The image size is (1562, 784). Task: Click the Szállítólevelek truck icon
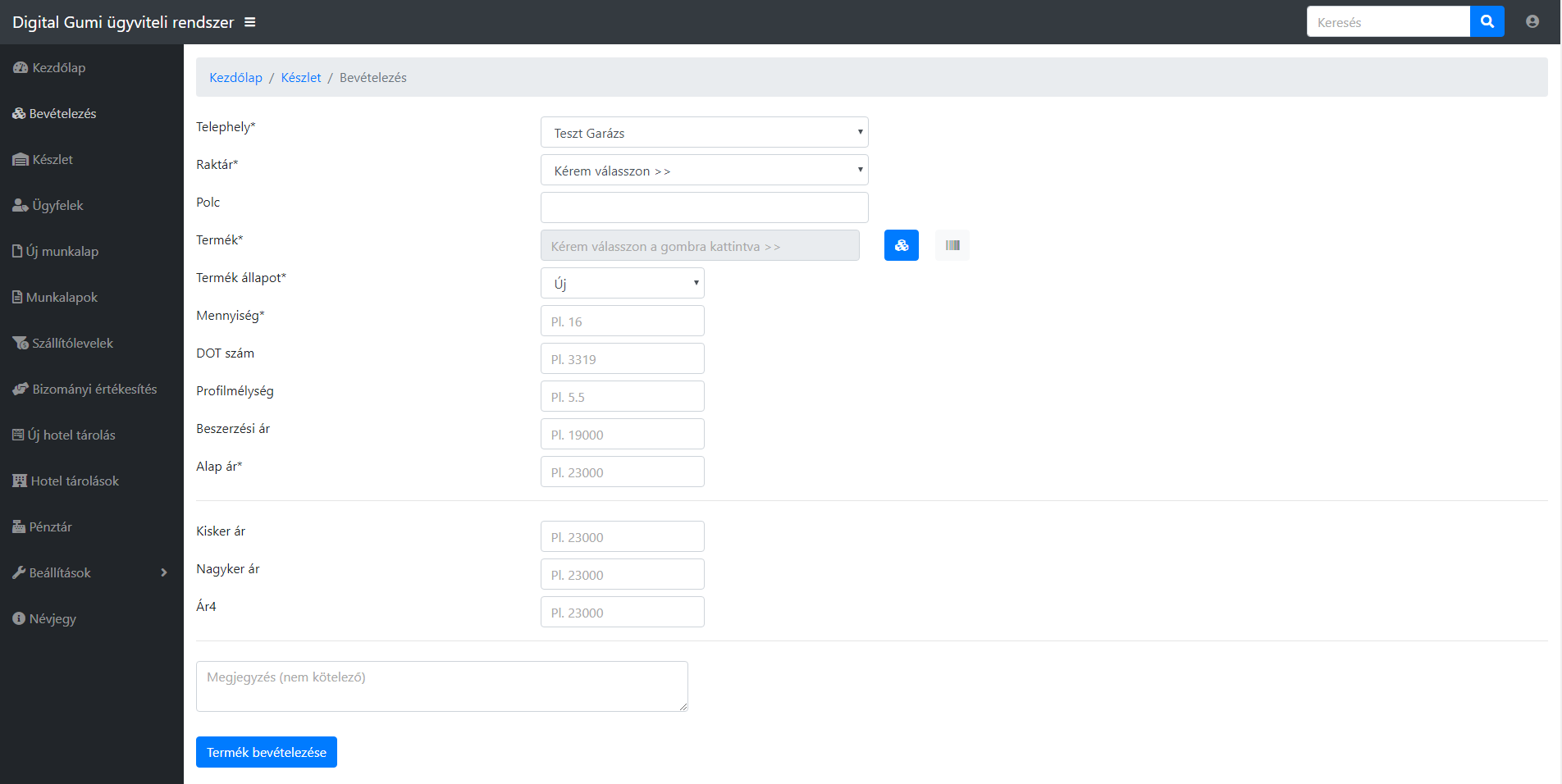tap(21, 344)
